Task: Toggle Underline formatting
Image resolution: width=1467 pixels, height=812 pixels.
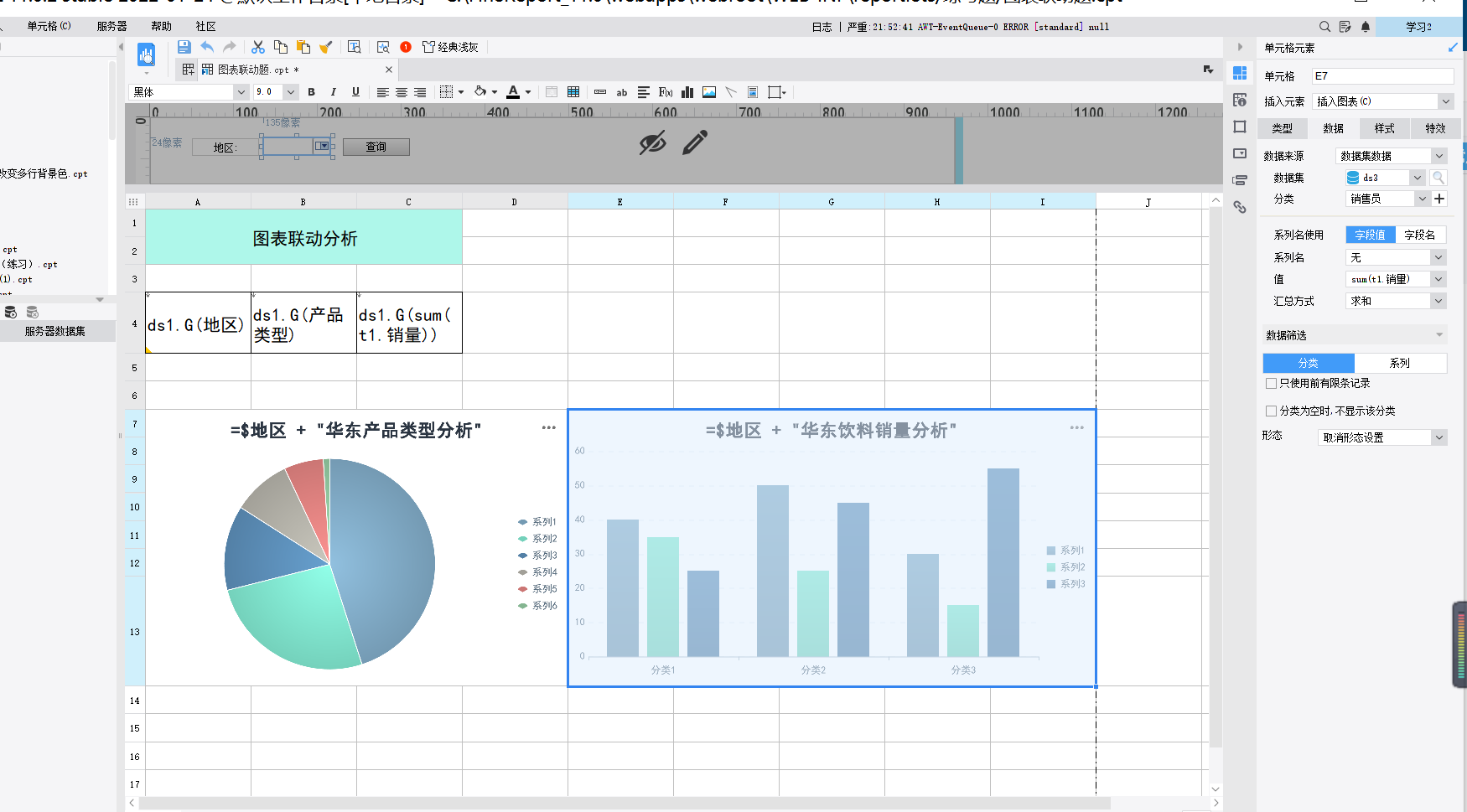Action: pyautogui.click(x=355, y=92)
